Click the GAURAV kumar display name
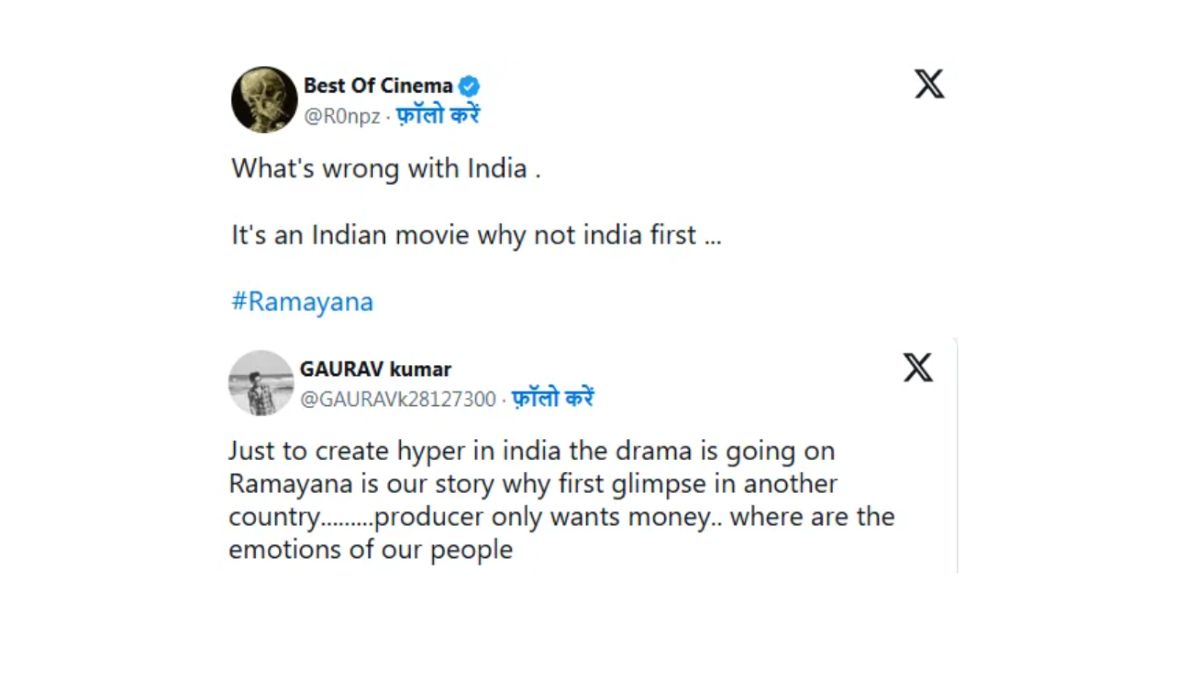Viewport: 1200px width, 675px height. [376, 368]
